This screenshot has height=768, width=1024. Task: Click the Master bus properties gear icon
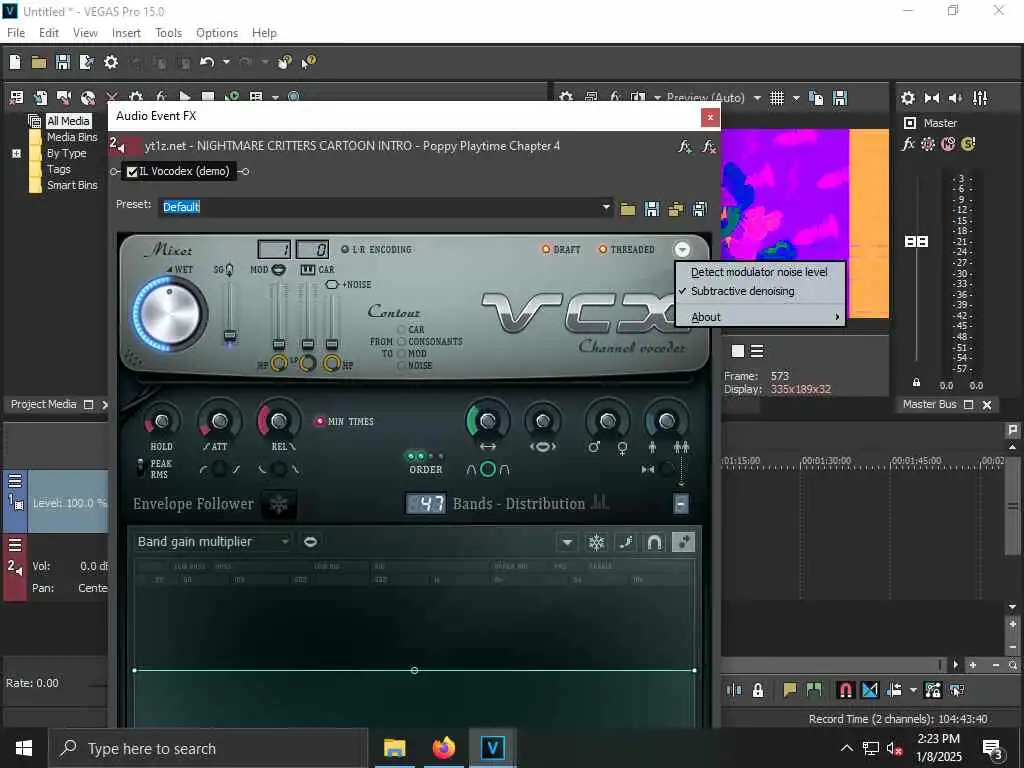908,98
